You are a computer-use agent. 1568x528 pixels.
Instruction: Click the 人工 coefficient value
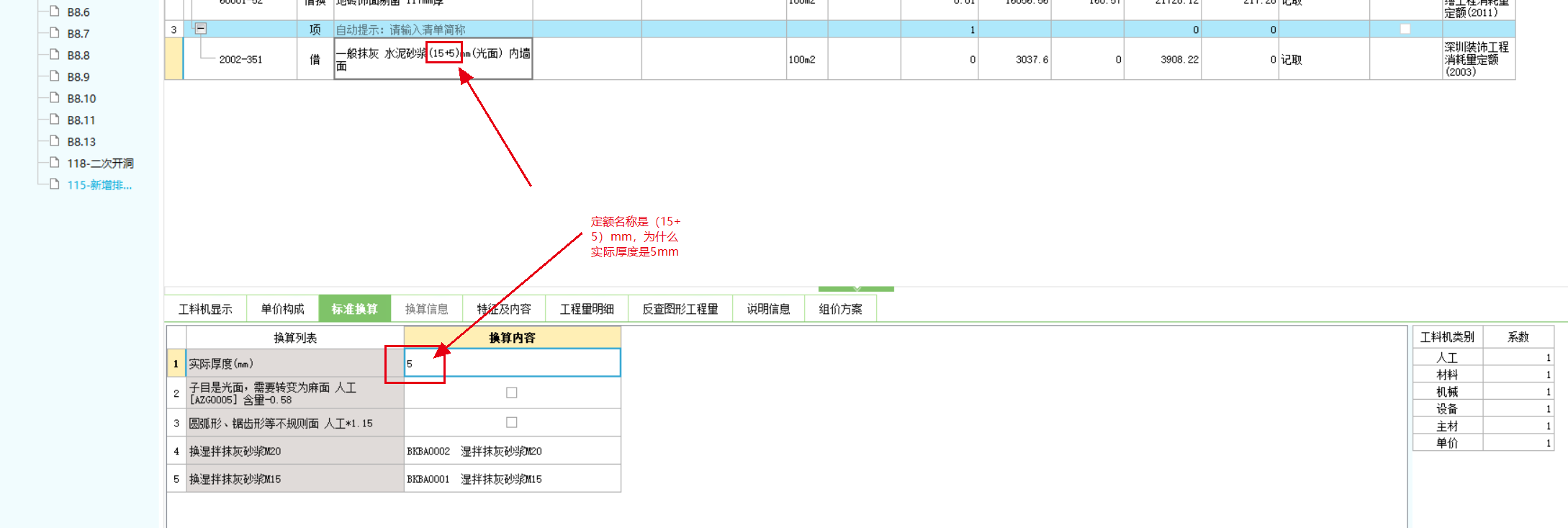[x=1518, y=357]
